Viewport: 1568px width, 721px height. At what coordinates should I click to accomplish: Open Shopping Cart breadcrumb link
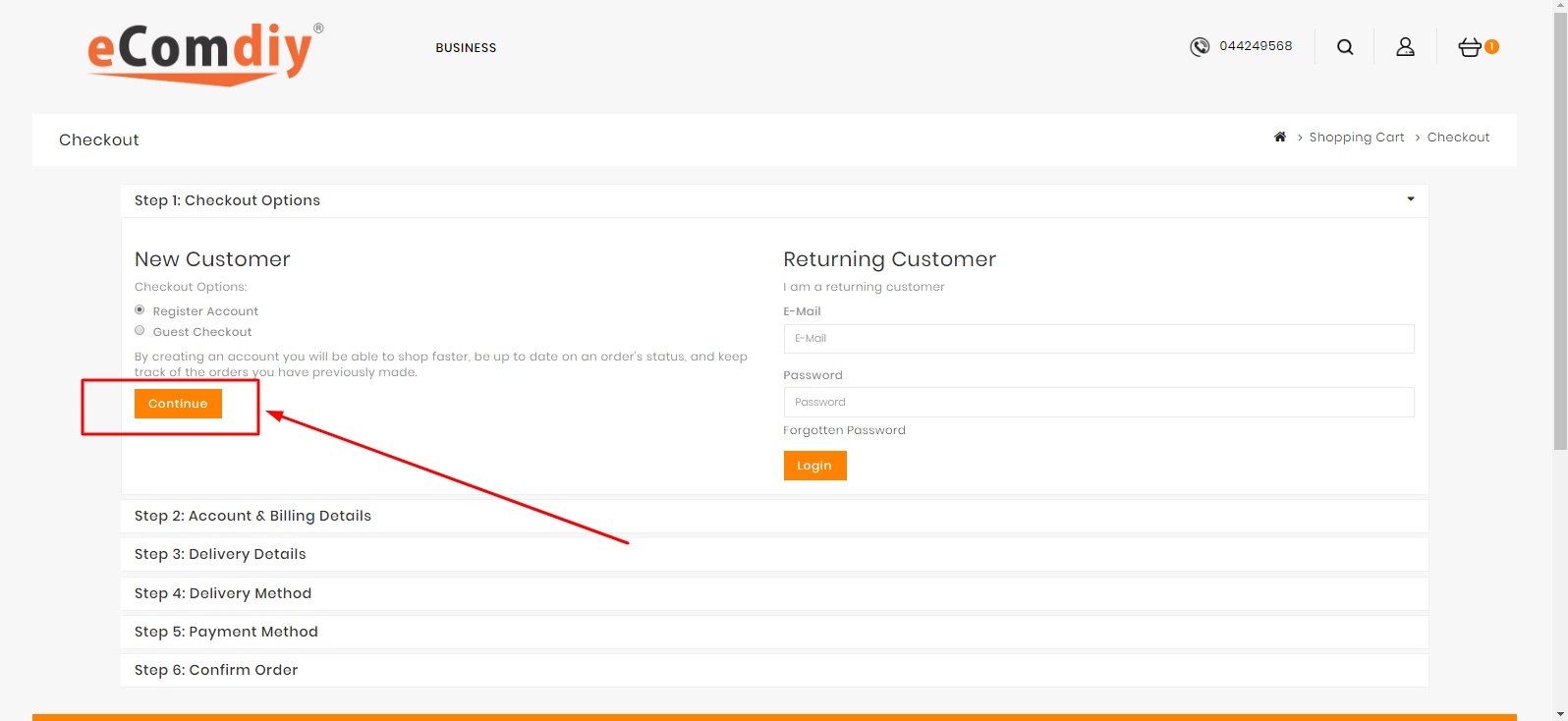pos(1356,138)
